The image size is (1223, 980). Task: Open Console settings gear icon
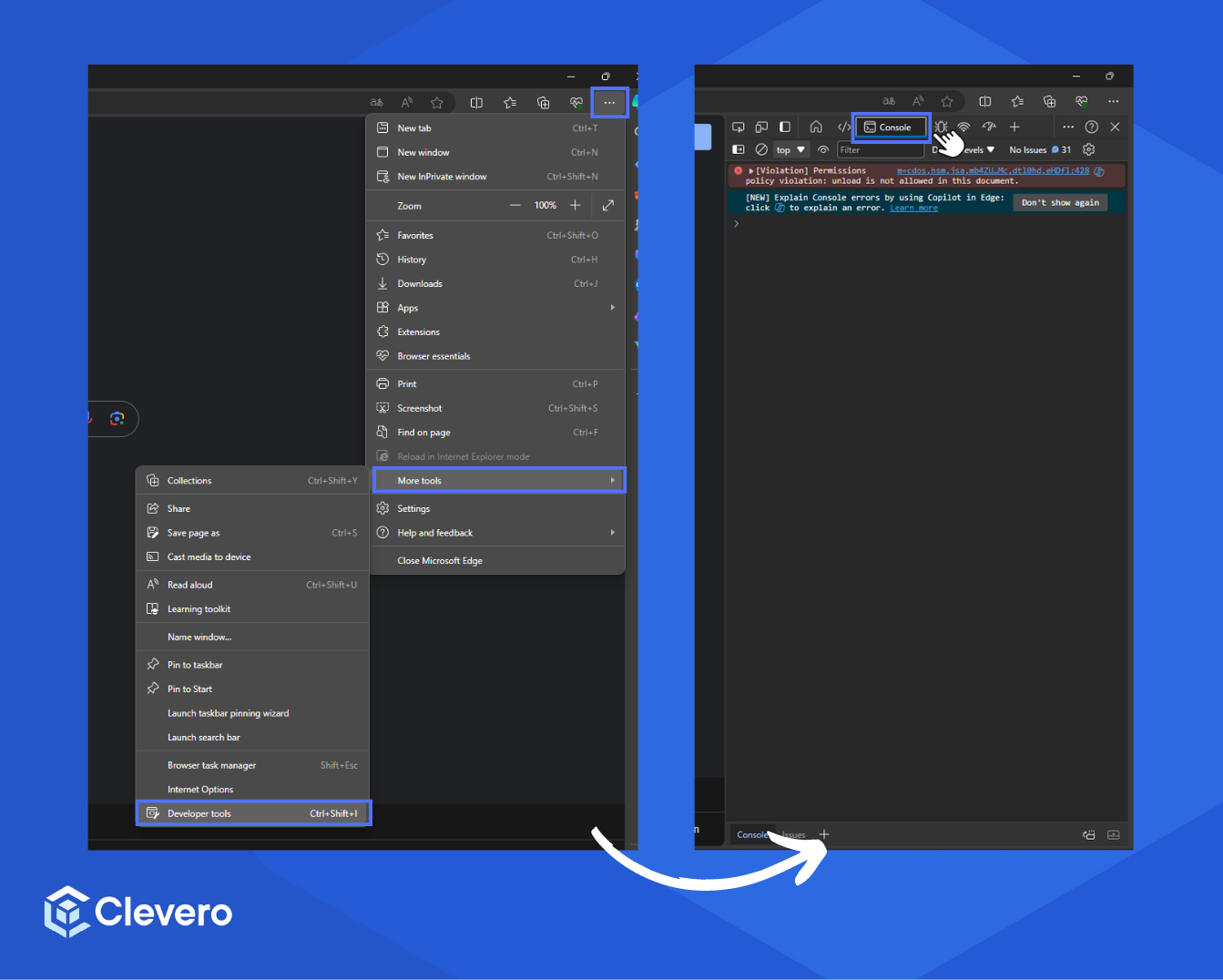(x=1088, y=149)
